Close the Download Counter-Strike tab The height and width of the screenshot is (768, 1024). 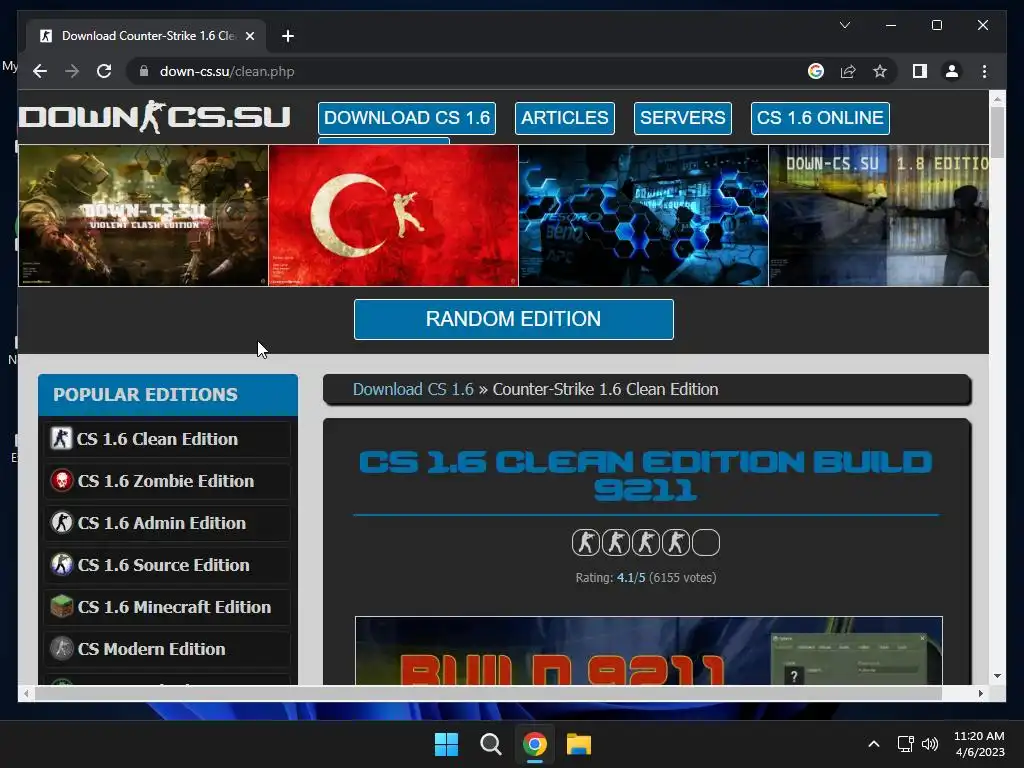[249, 36]
